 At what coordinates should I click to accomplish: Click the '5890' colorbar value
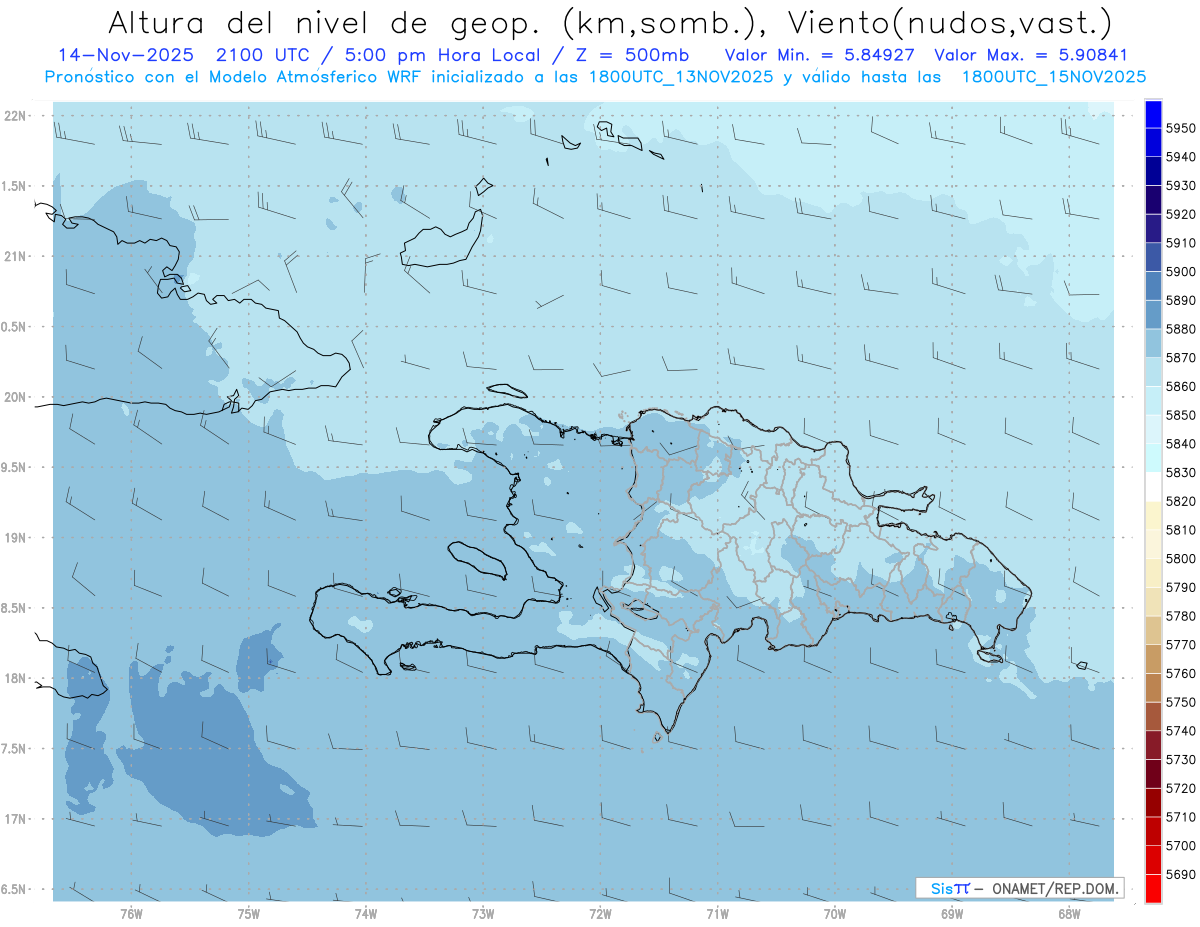tap(1181, 301)
